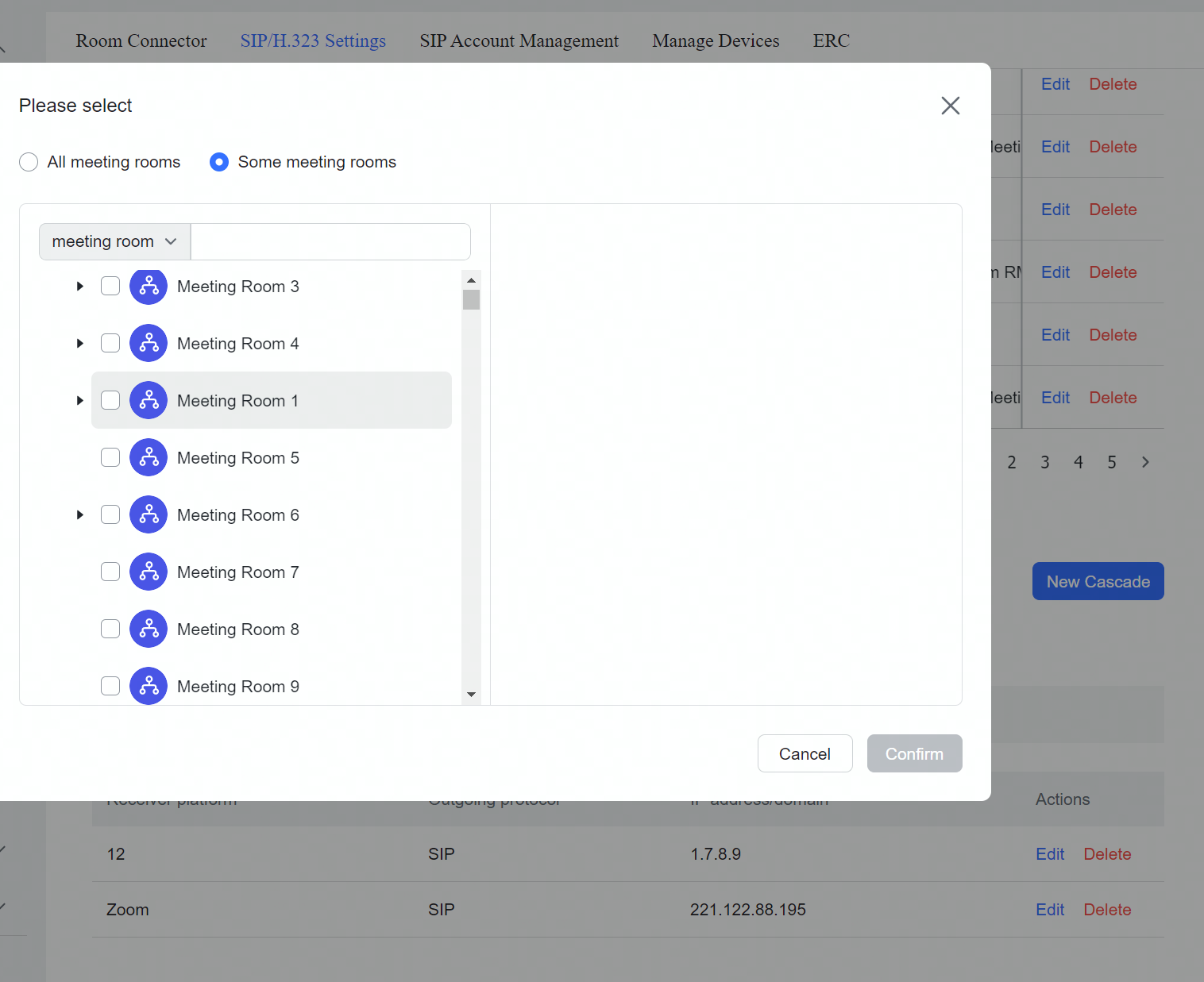Image resolution: width=1204 pixels, height=982 pixels.
Task: Delete the receiver platform row named 12
Action: click(x=1107, y=854)
